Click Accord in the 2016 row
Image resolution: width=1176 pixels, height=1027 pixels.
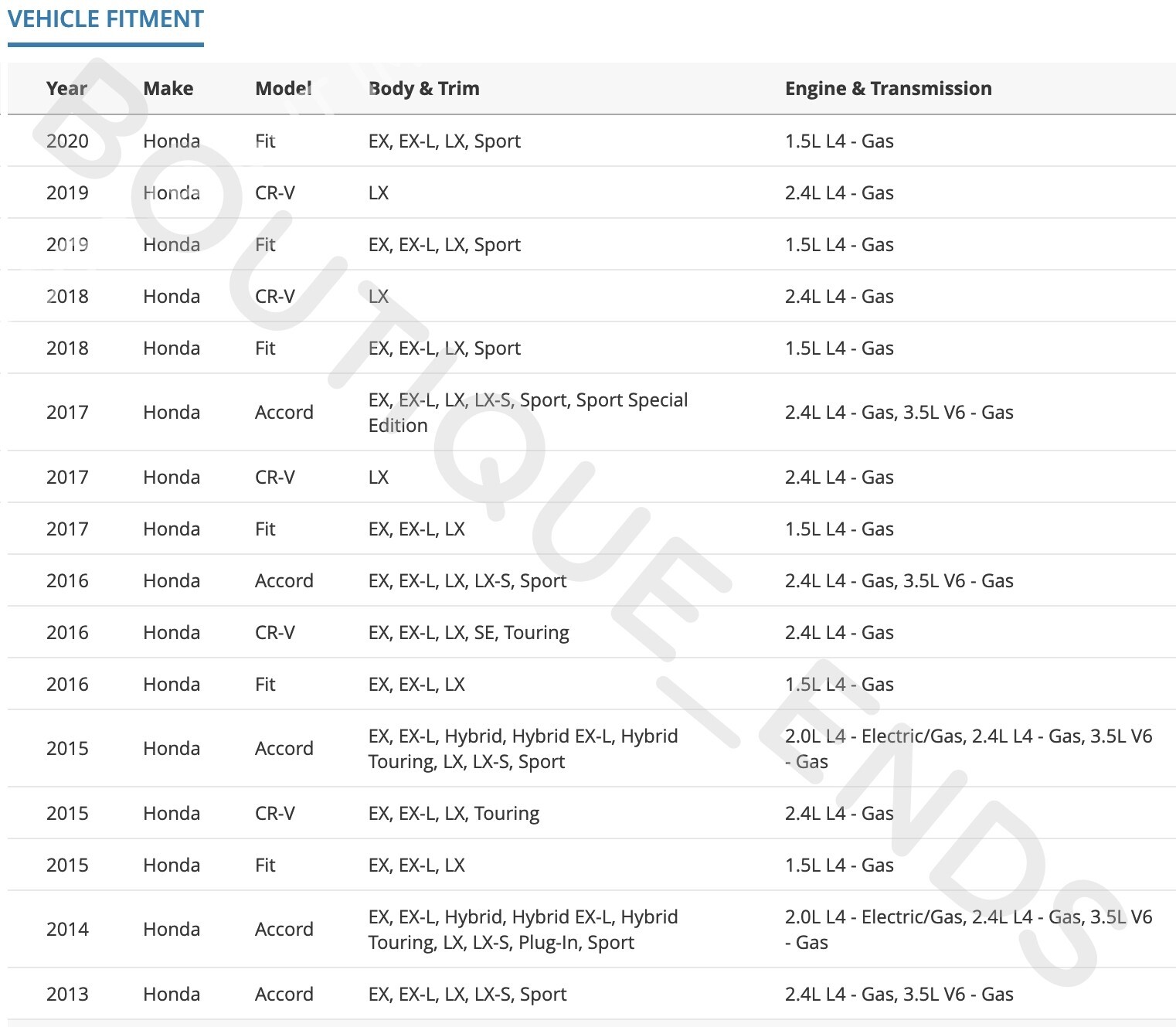(x=284, y=580)
